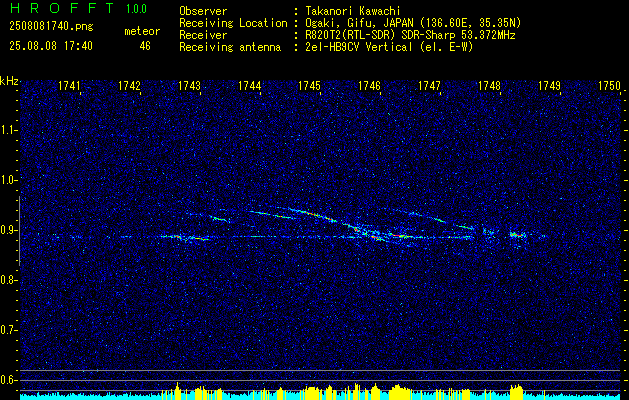Viewport: 629px width, 400px height.
Task: Click the HROFFT title text
Action: pos(62,8)
